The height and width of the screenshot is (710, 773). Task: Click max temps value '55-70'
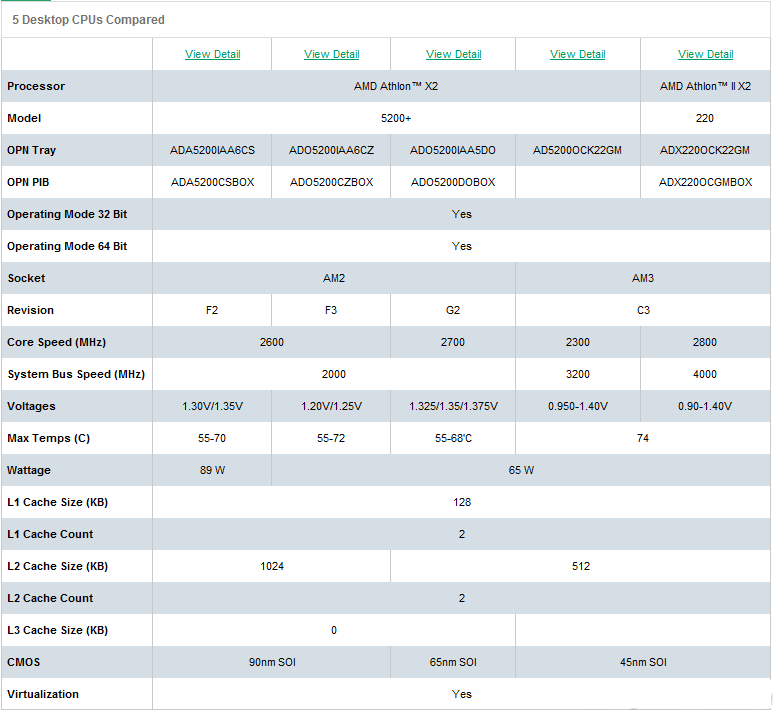(x=211, y=438)
